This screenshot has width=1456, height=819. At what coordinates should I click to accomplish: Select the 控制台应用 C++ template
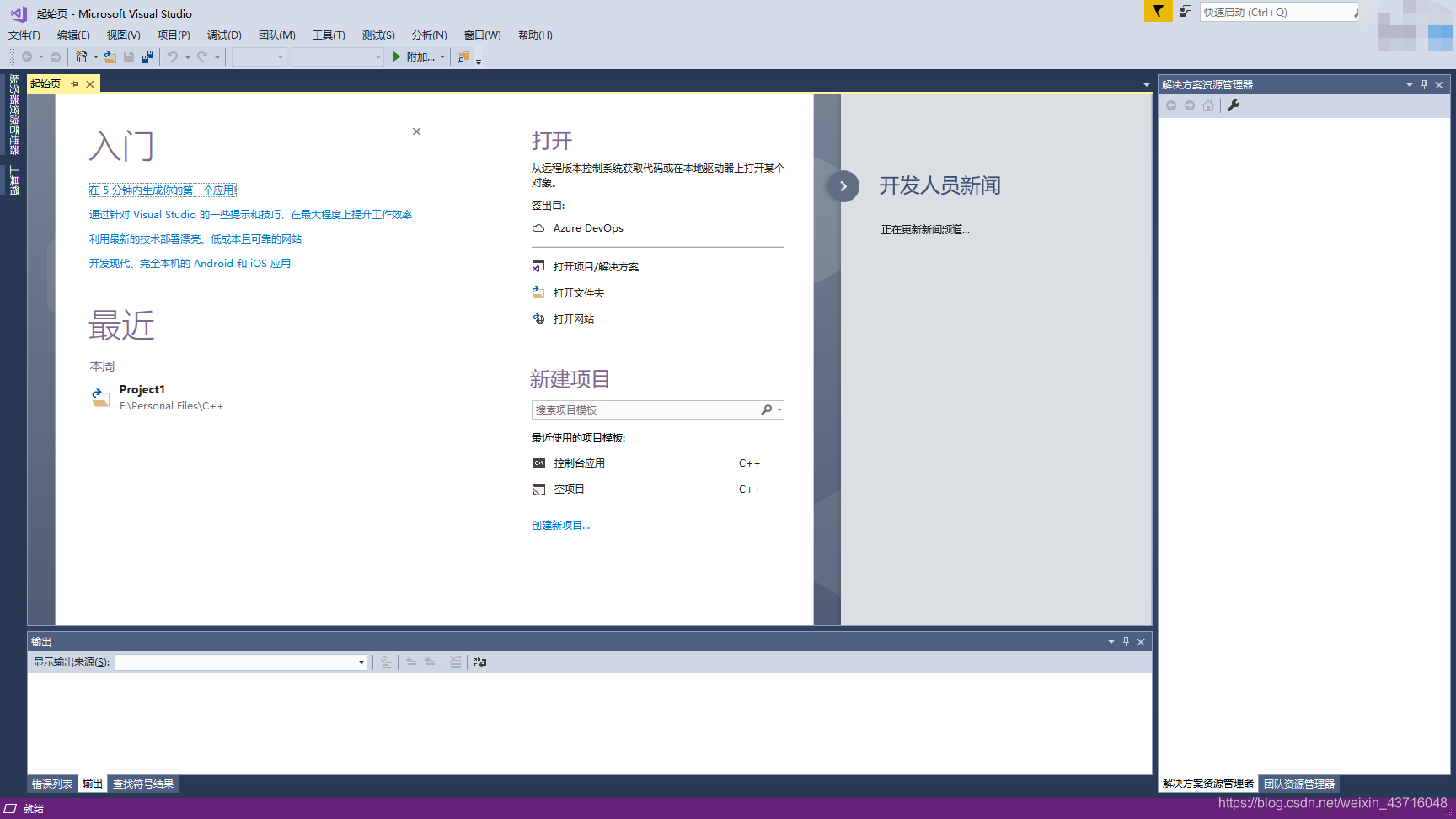pyautogui.click(x=646, y=463)
